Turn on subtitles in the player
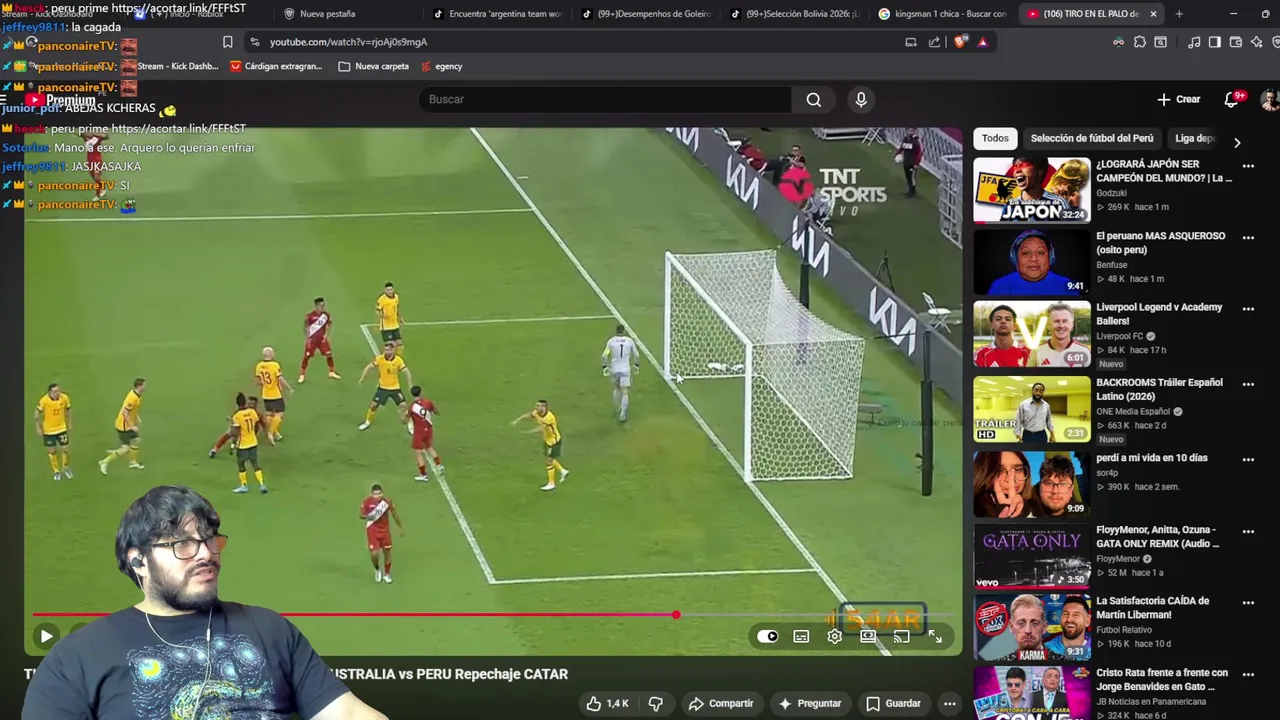Viewport: 1280px width, 720px height. click(x=801, y=636)
